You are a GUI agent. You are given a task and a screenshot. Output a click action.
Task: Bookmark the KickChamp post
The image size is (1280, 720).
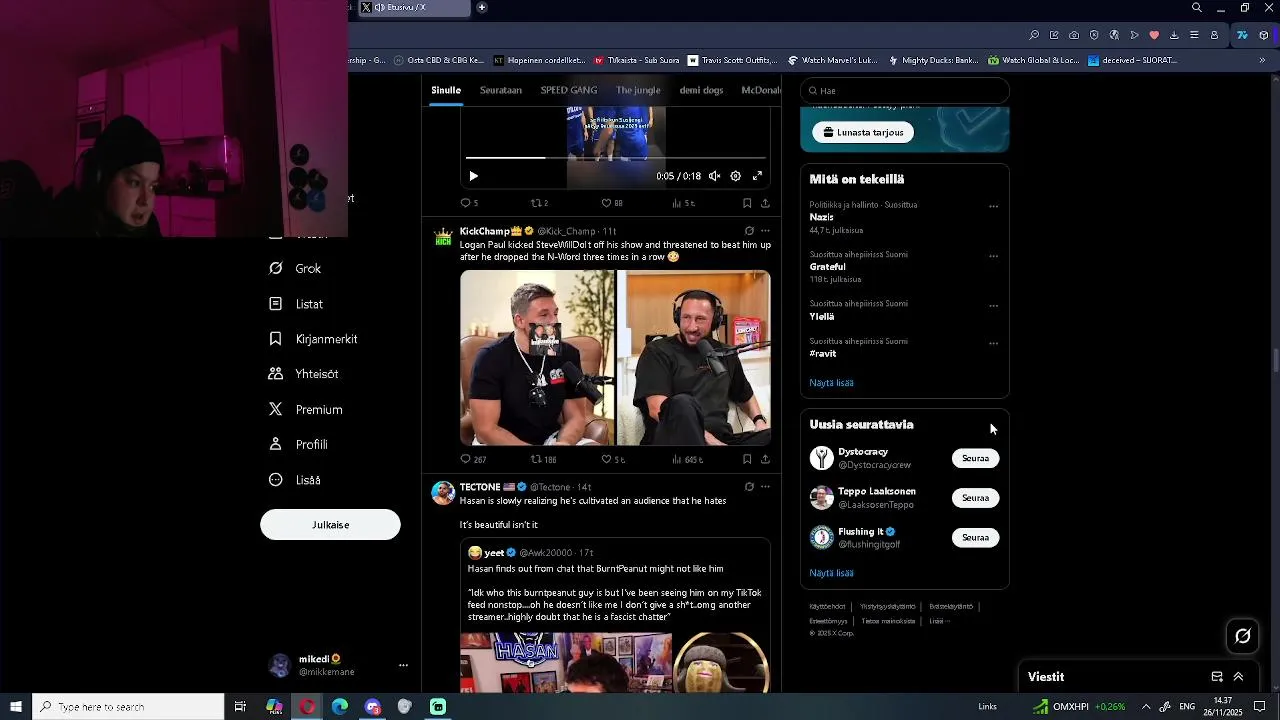click(747, 460)
